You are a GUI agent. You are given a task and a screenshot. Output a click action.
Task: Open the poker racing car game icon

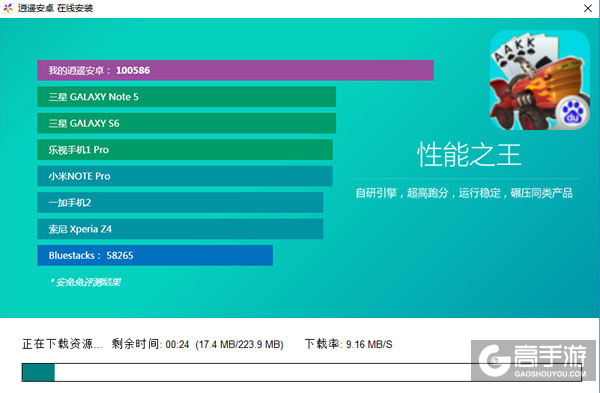[x=540, y=80]
